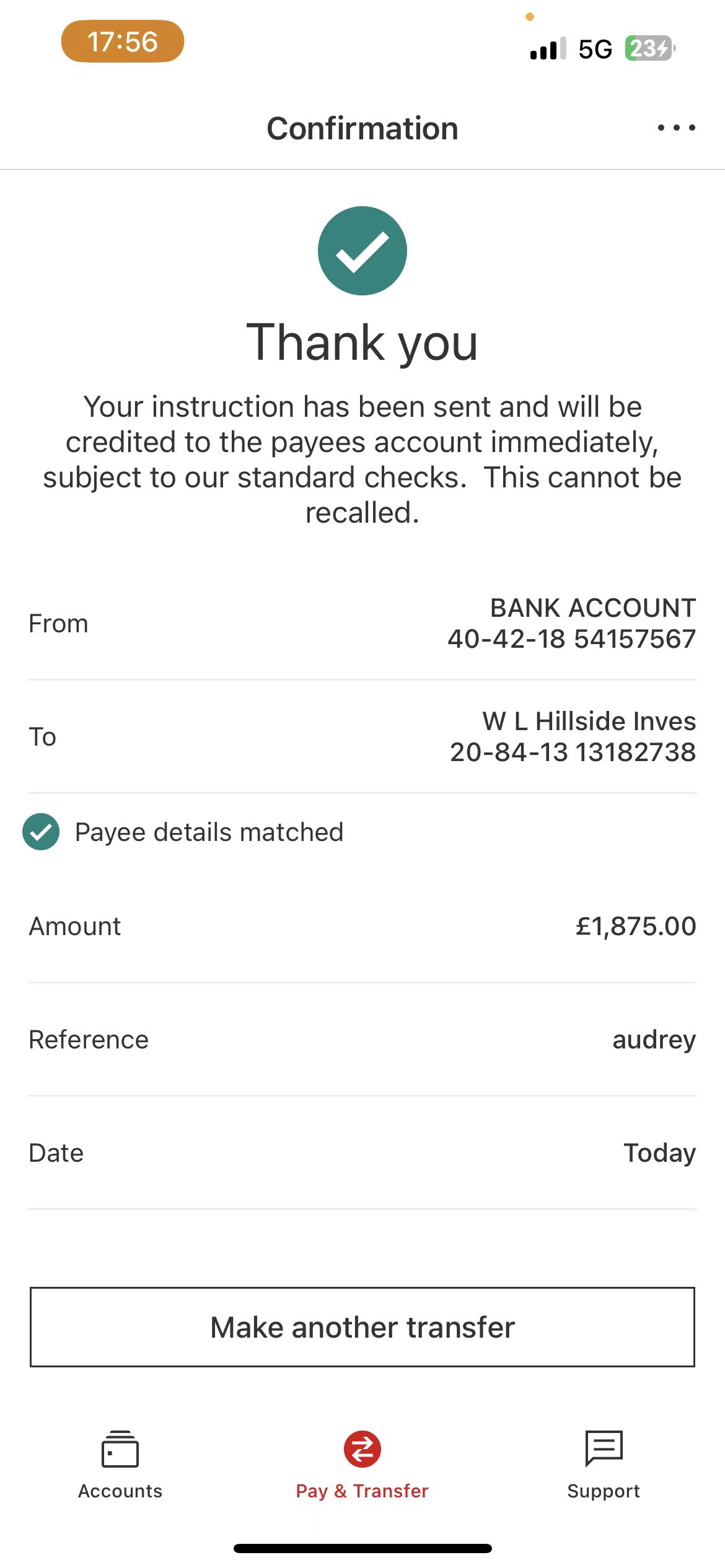Tap the £1,875.00 amount value
The width and height of the screenshot is (725, 1568).
(636, 926)
